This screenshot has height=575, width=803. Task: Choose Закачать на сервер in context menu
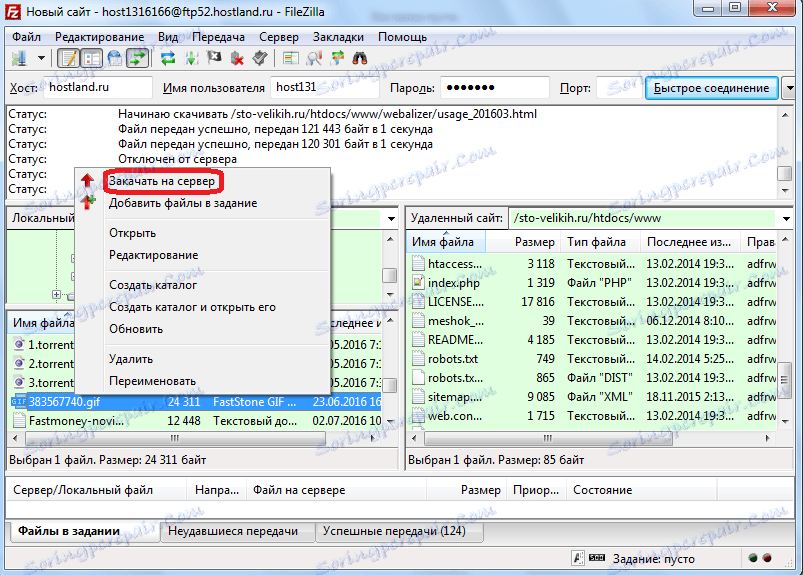[x=162, y=181]
